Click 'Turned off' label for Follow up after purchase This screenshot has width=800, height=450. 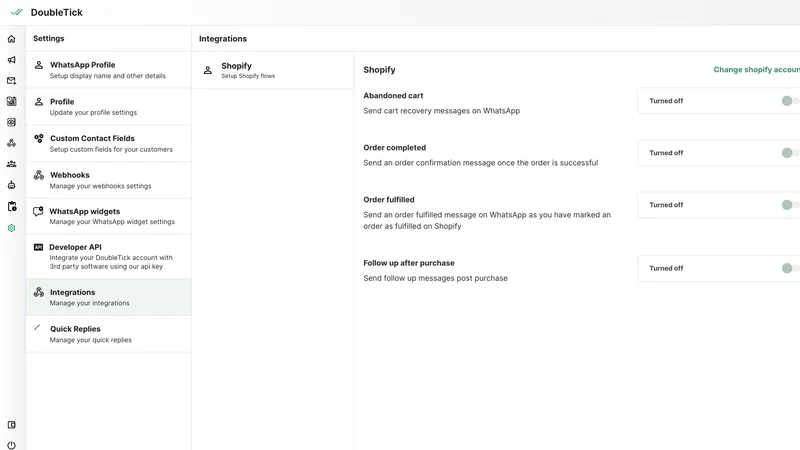[x=666, y=268]
